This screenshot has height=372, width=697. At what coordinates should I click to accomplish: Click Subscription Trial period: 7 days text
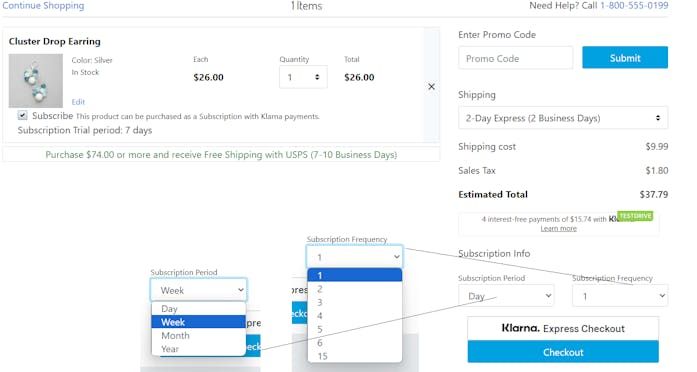pos(85,130)
